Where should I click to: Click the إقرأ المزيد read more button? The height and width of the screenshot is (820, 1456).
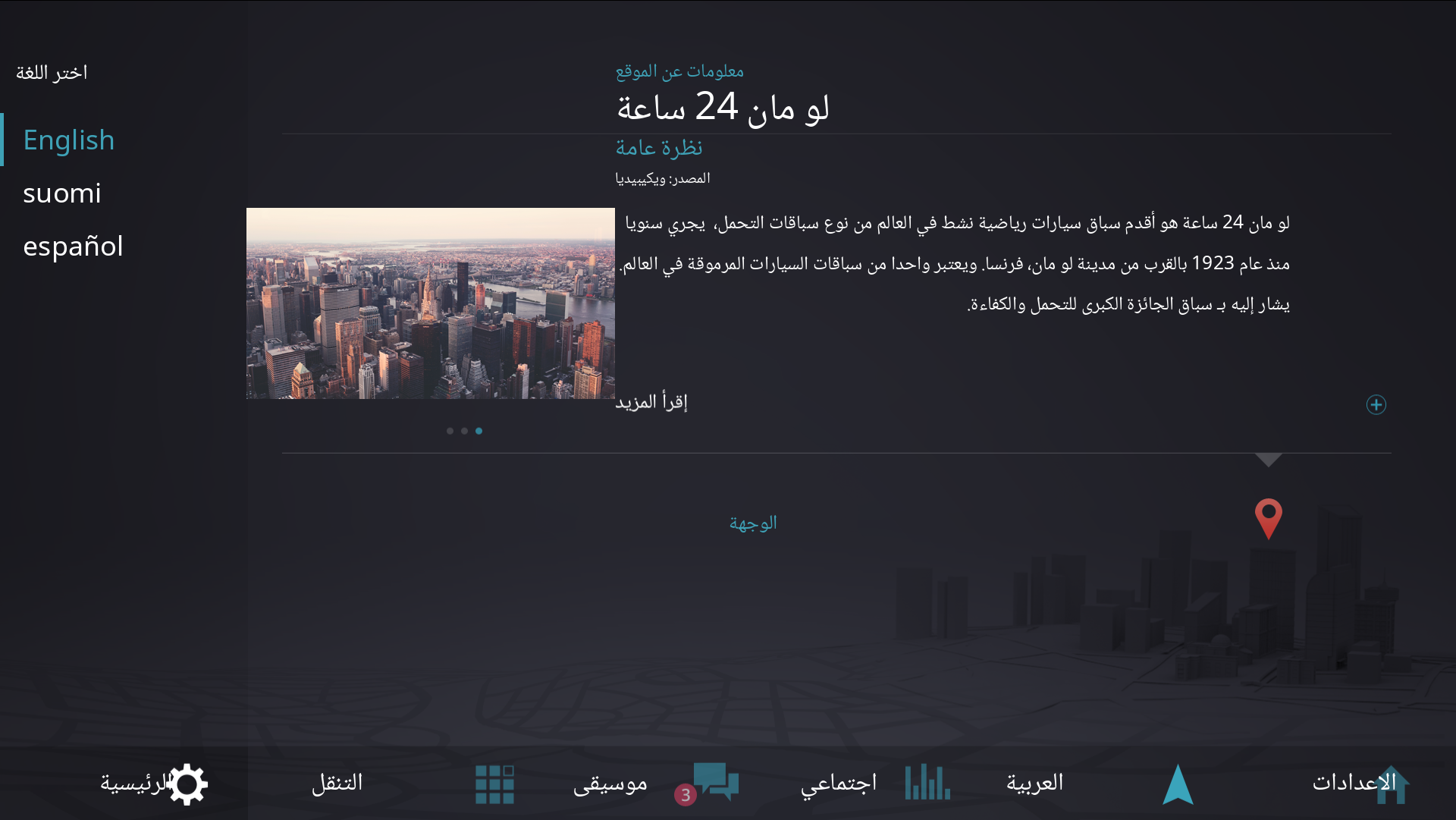[x=651, y=401]
